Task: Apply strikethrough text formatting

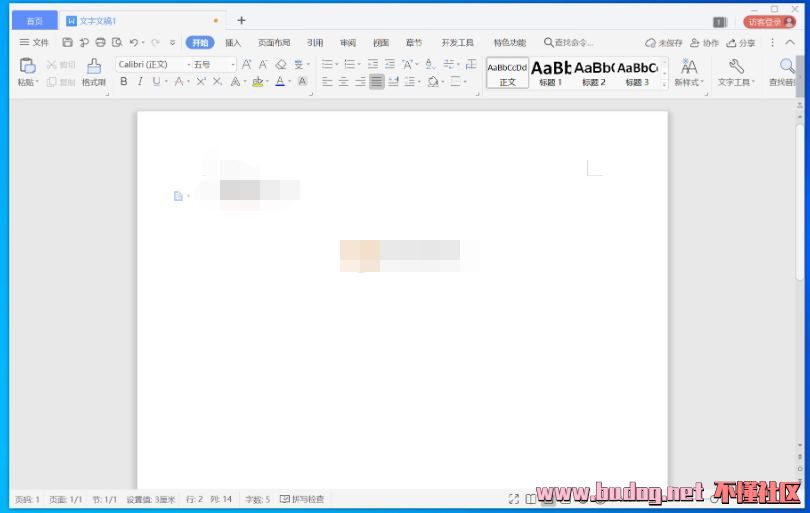Action: [x=179, y=82]
